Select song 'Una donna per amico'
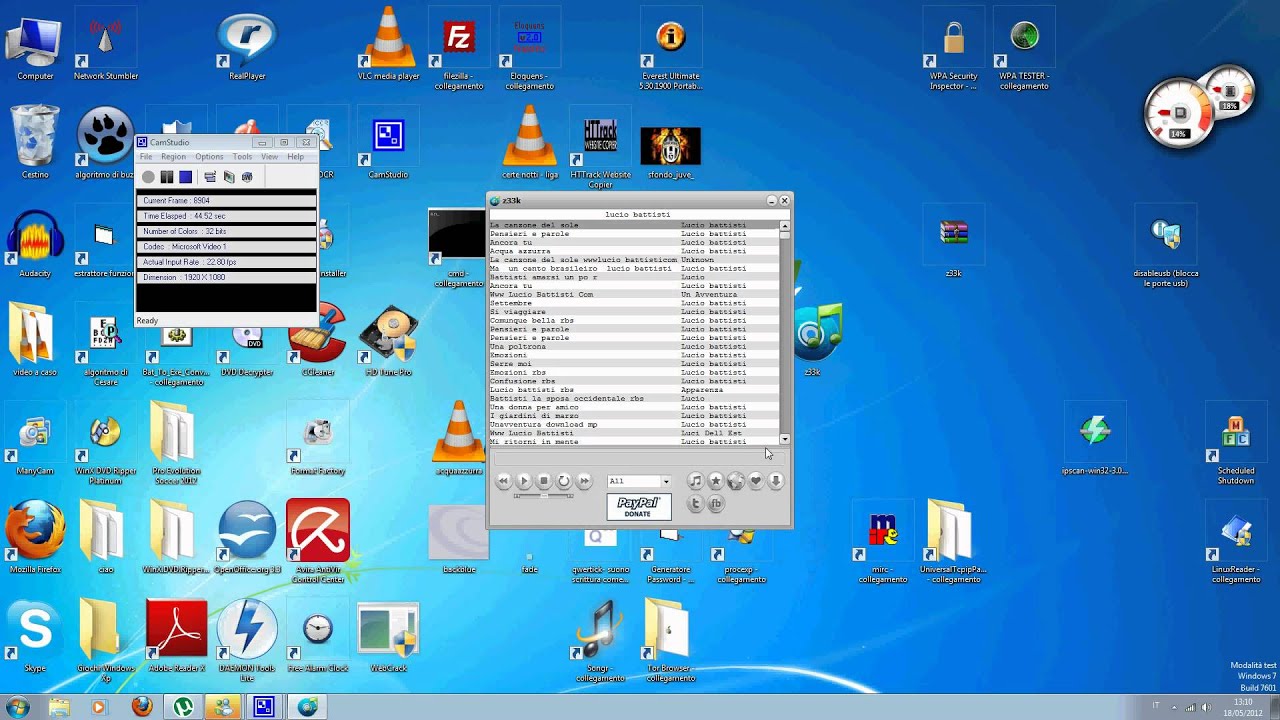 click(x=634, y=407)
